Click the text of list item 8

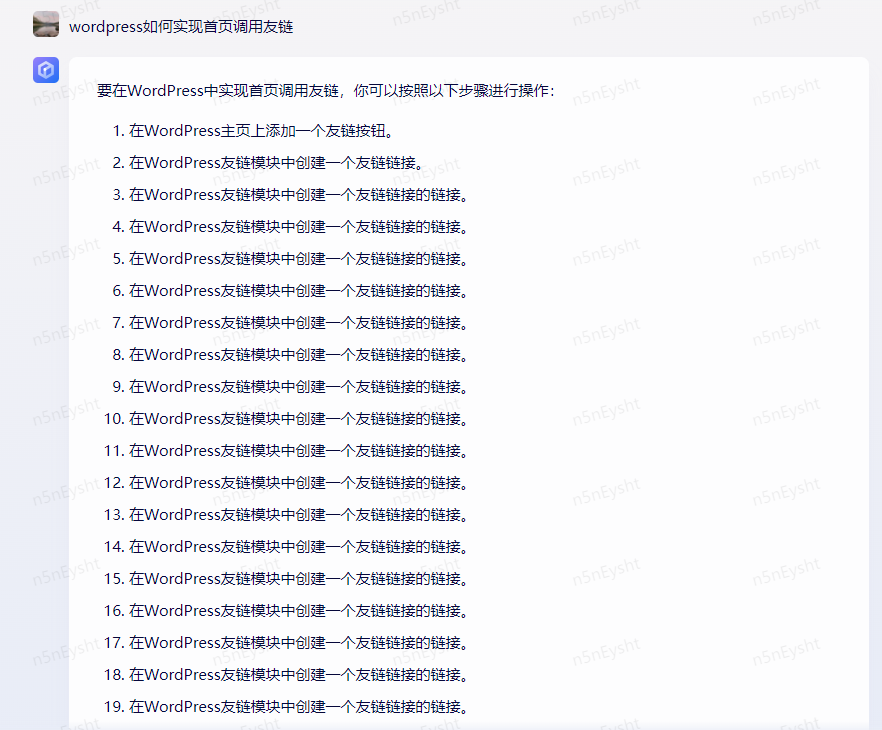[298, 355]
